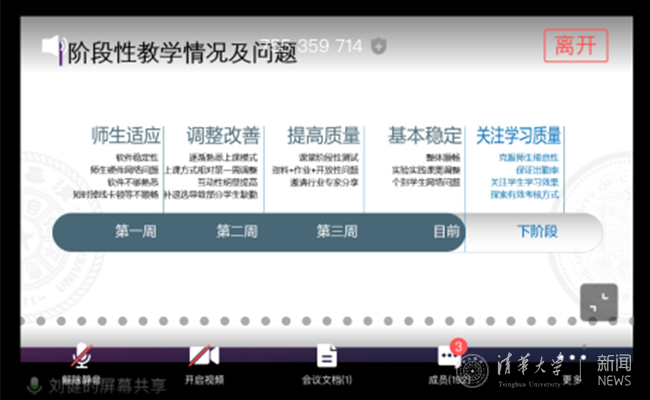Tap the speaker audio icon

[x=53, y=46]
